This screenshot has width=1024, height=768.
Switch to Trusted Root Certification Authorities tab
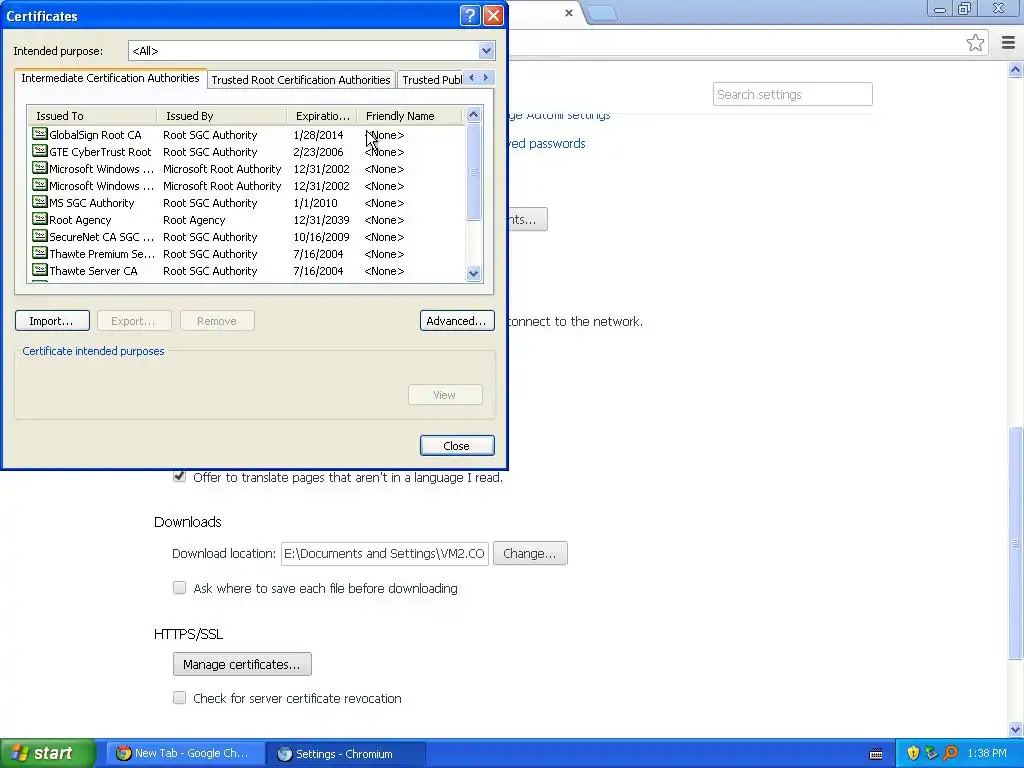click(301, 80)
